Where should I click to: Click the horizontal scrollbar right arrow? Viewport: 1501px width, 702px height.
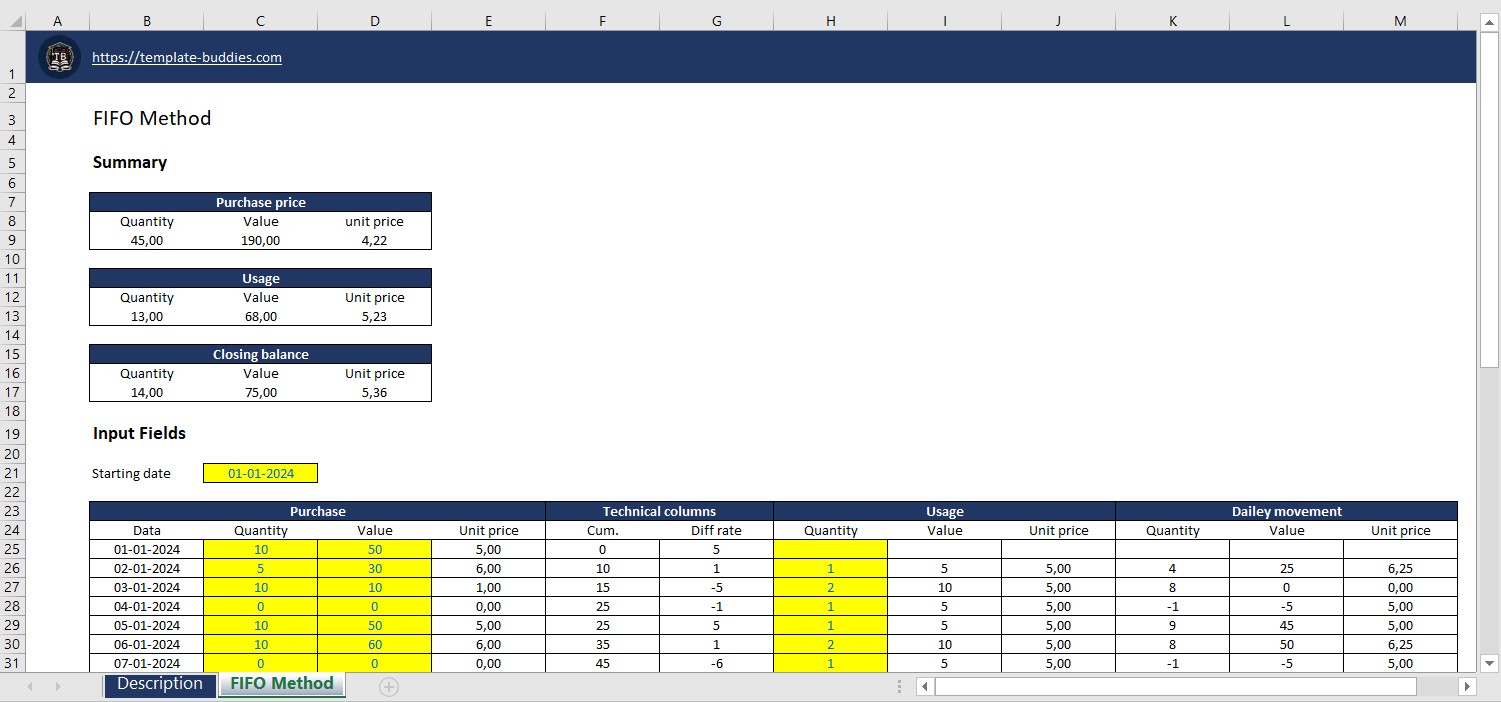point(1467,687)
